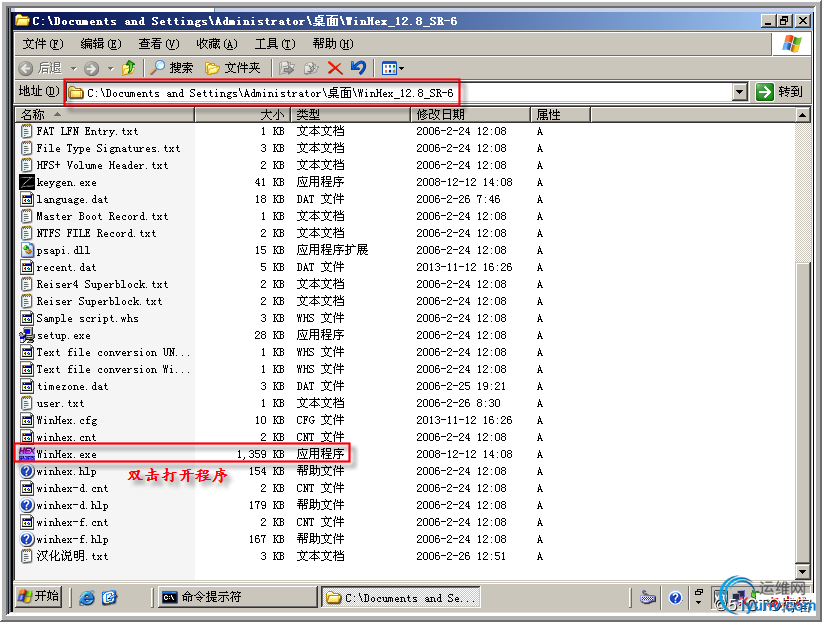Select file Reiser4 Superblock.txt
The width and height of the screenshot is (822, 622).
[x=102, y=284]
